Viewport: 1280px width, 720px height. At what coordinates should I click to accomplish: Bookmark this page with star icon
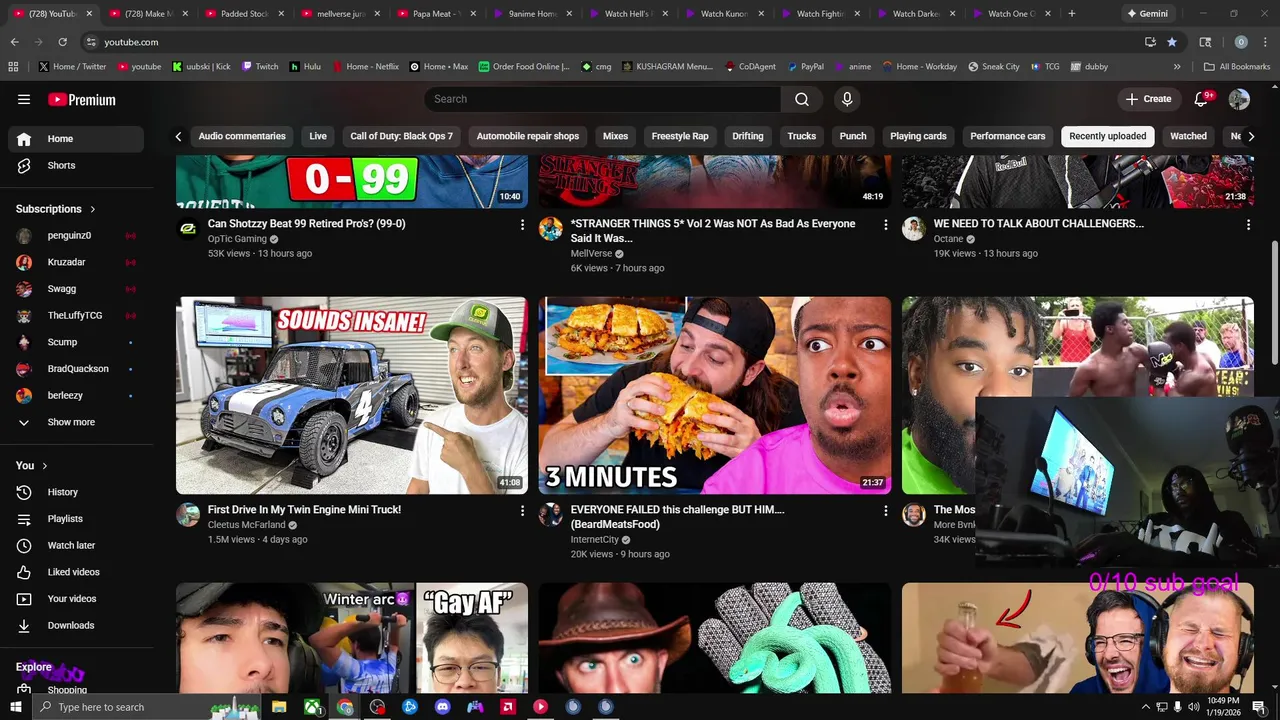coord(1172,42)
